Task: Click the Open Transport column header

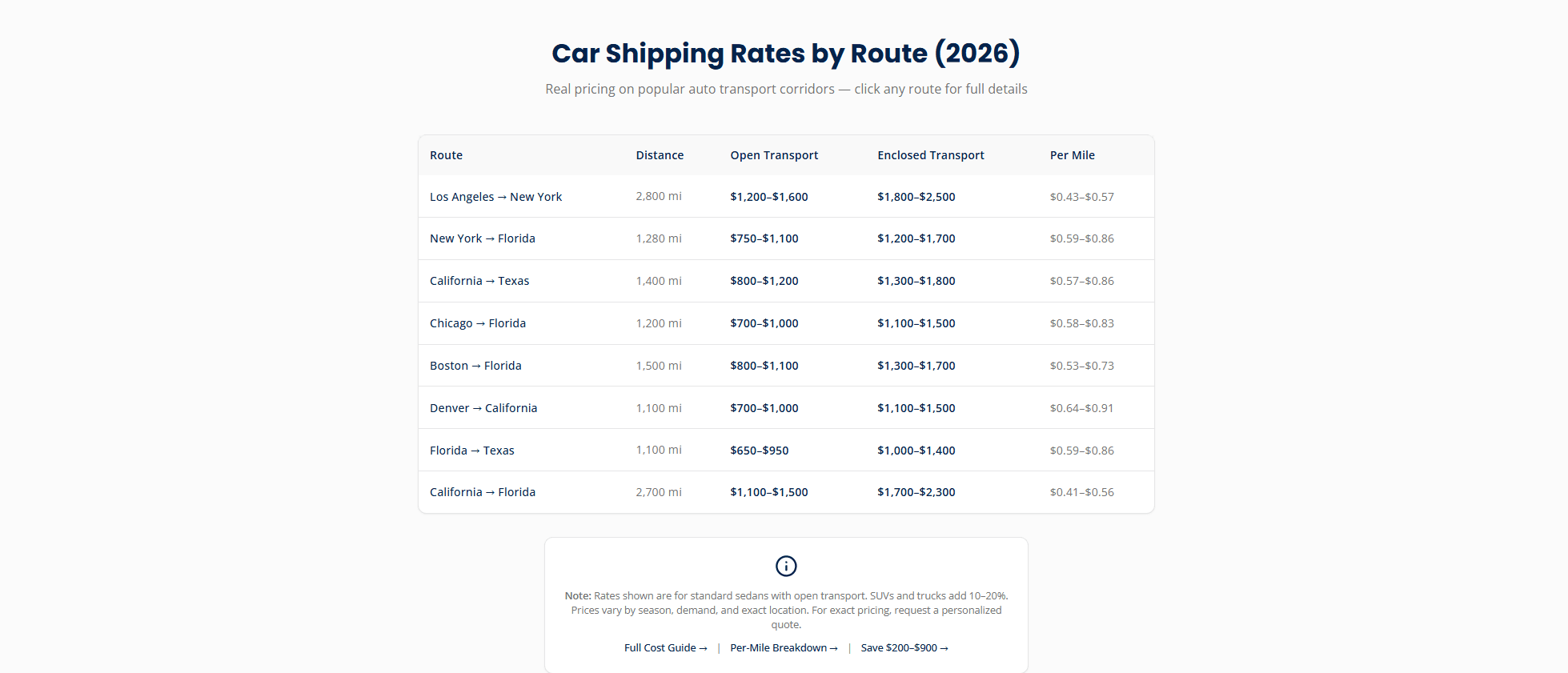Action: click(774, 155)
